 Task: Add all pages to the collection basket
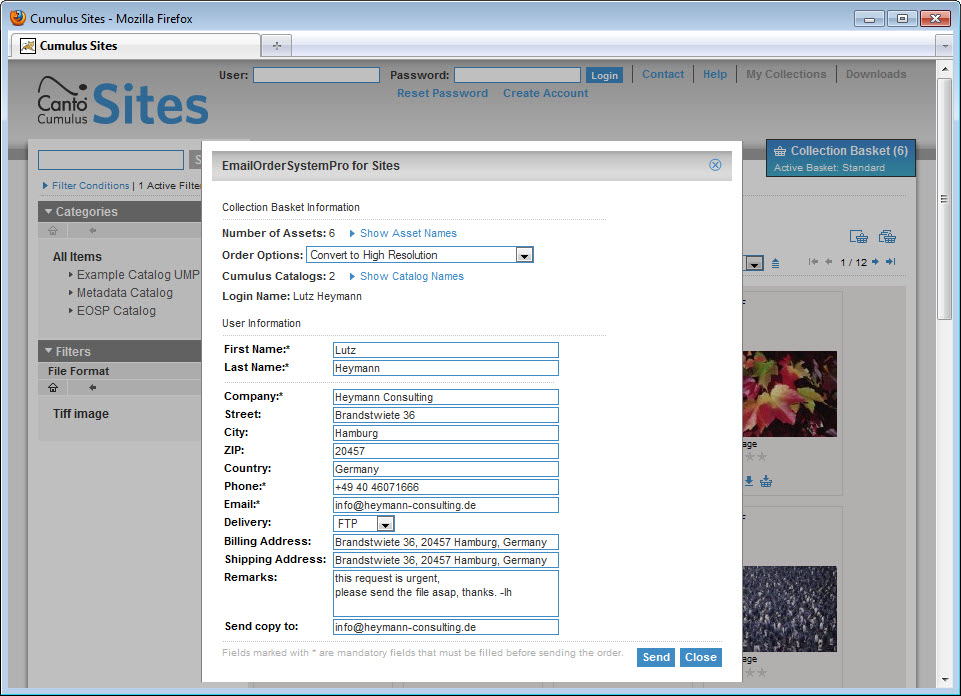pos(887,236)
